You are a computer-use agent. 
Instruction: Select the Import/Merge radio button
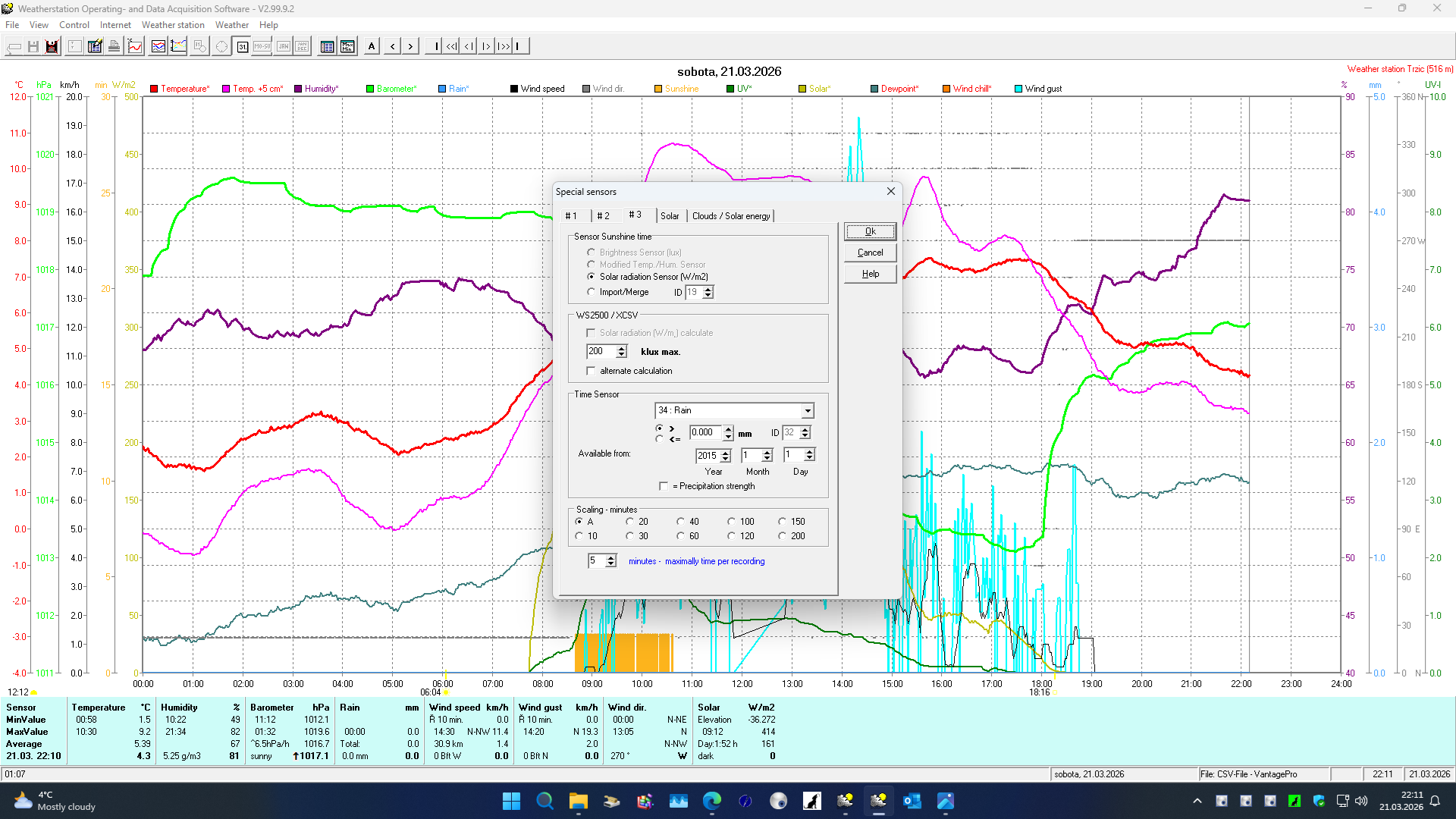[592, 291]
